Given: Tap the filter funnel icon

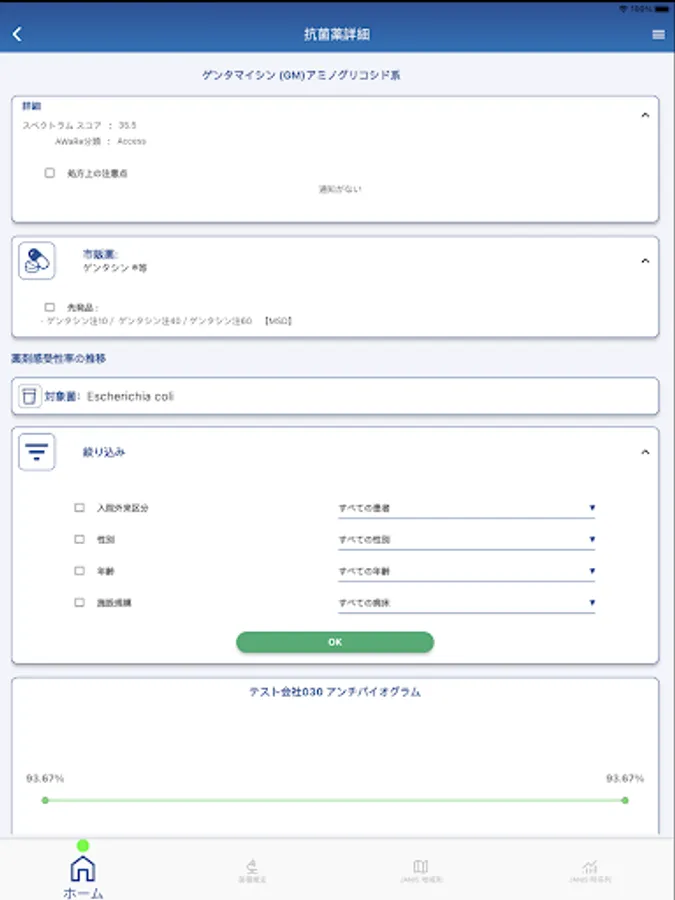Looking at the screenshot, I should tap(37, 452).
